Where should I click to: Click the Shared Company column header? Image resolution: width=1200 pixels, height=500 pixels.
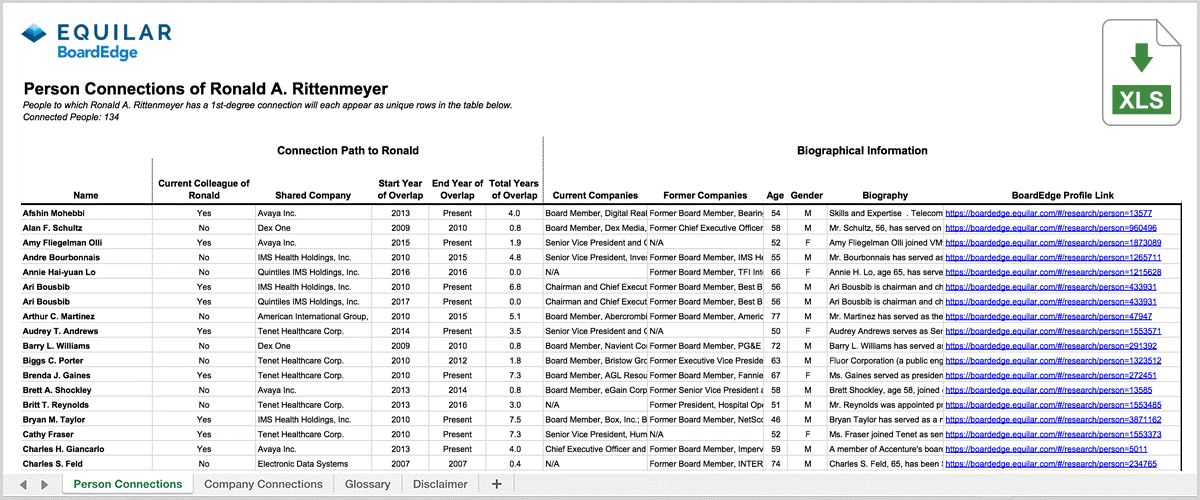click(313, 196)
